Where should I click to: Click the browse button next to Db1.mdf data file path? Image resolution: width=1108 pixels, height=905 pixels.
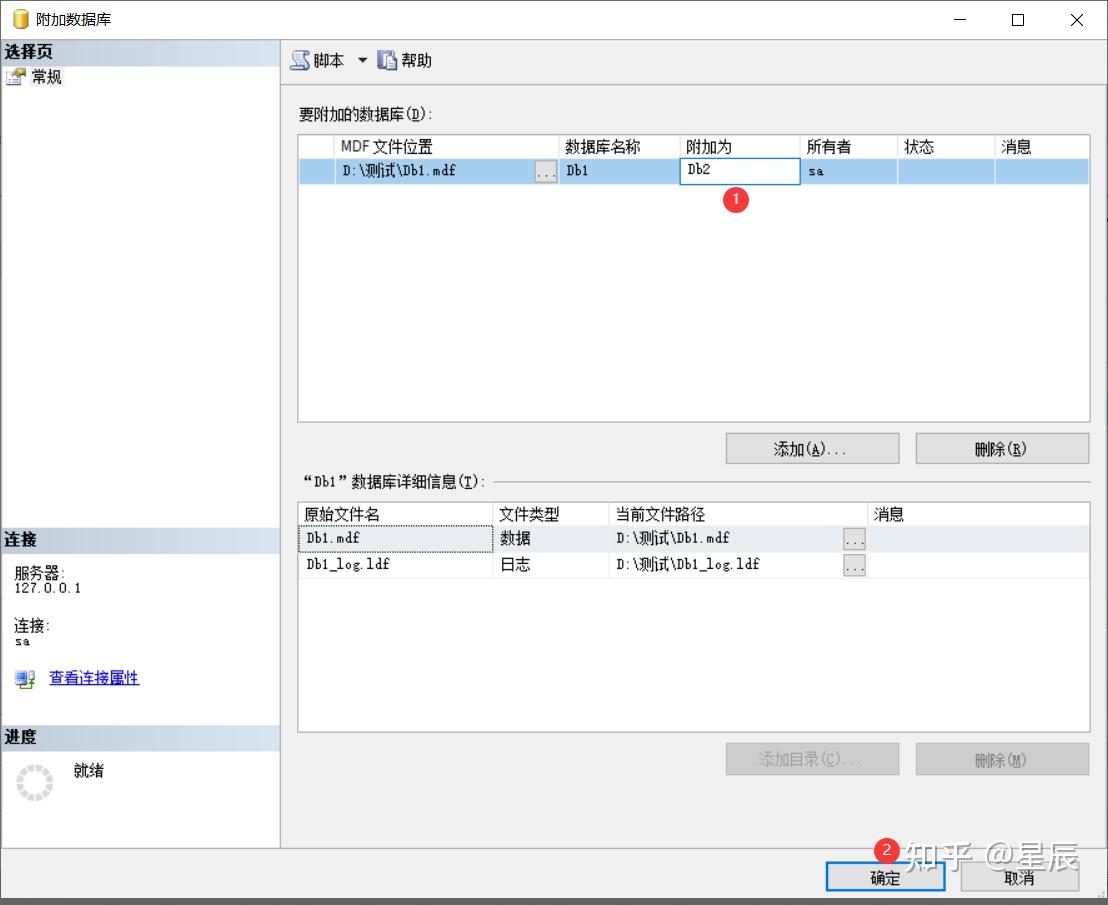click(853, 538)
